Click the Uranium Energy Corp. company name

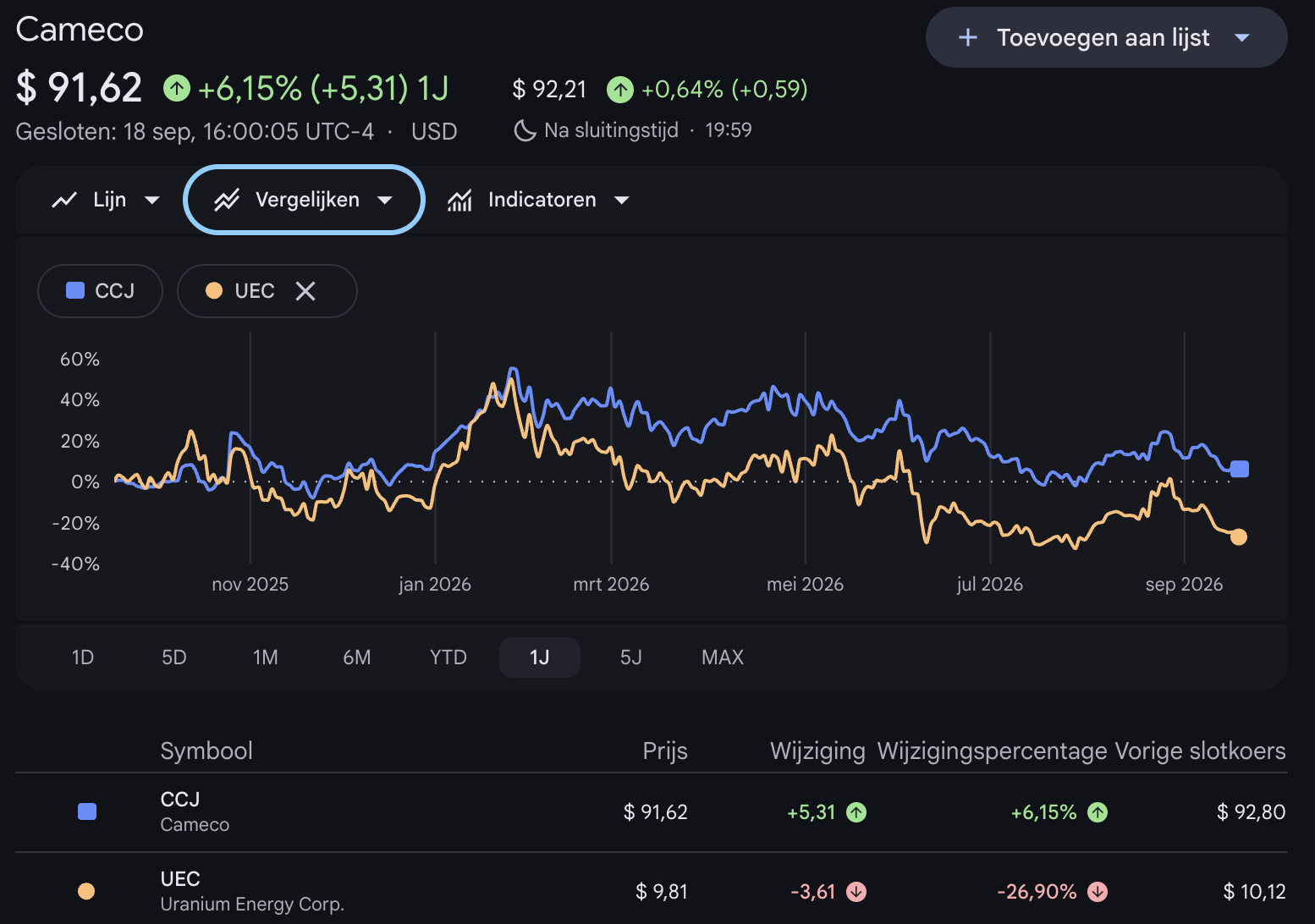tap(252, 904)
